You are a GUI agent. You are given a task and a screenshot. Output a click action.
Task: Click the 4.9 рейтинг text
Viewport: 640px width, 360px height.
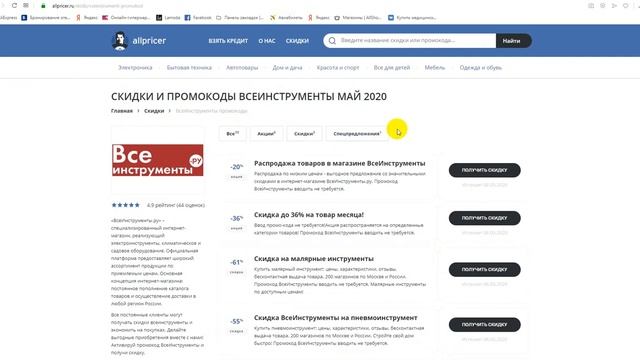(x=176, y=205)
